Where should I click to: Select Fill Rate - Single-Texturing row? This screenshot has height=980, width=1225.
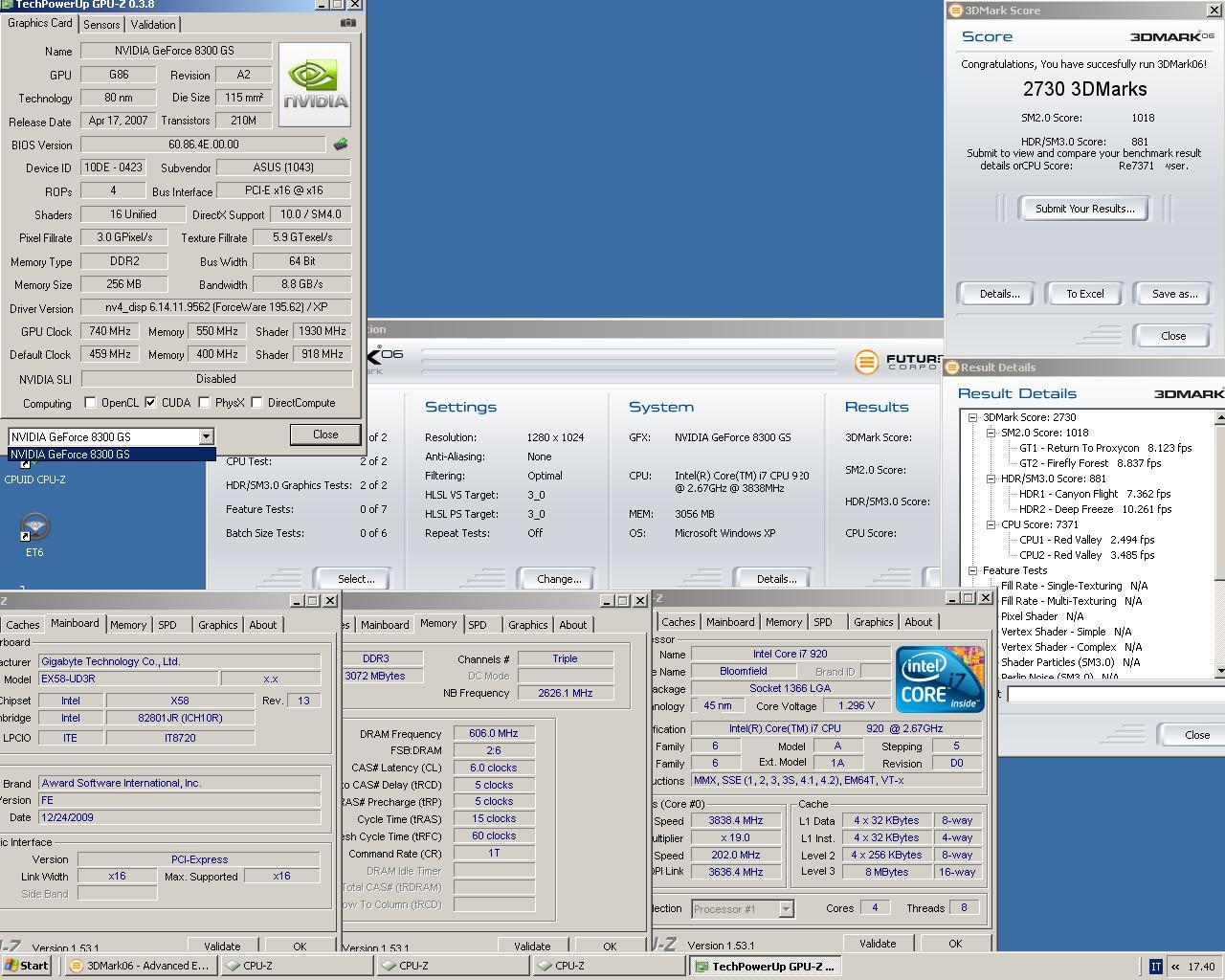click(1074, 586)
